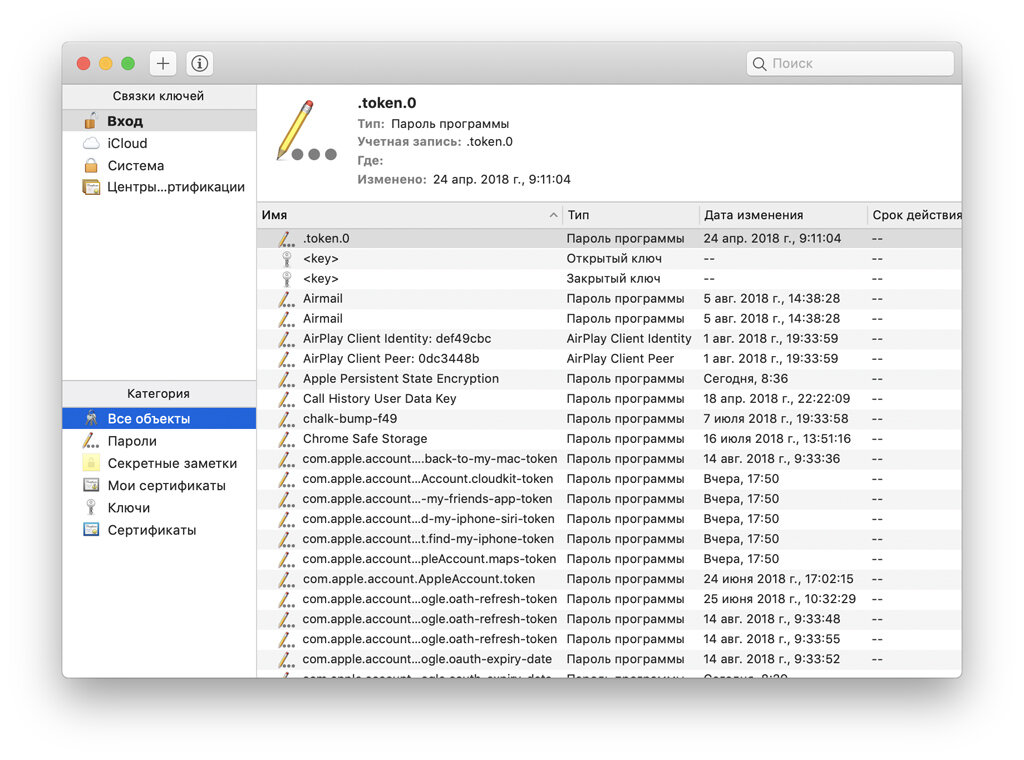Select the d-my-iphone-siri-token entry
Image resolution: width=1024 pixels, height=760 pixels.
609,519
